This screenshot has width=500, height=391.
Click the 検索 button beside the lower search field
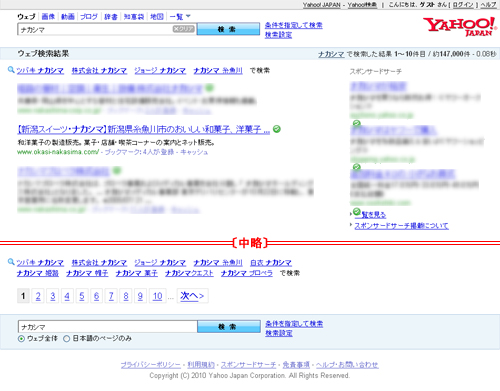pos(229,327)
